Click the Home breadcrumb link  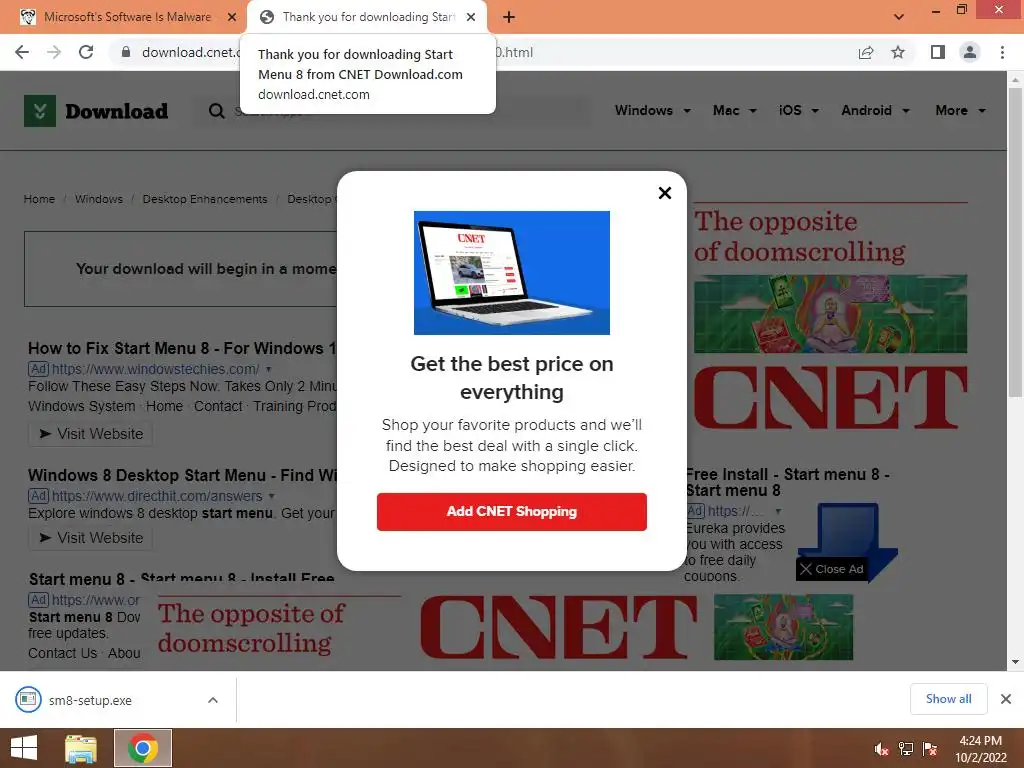pyautogui.click(x=39, y=199)
